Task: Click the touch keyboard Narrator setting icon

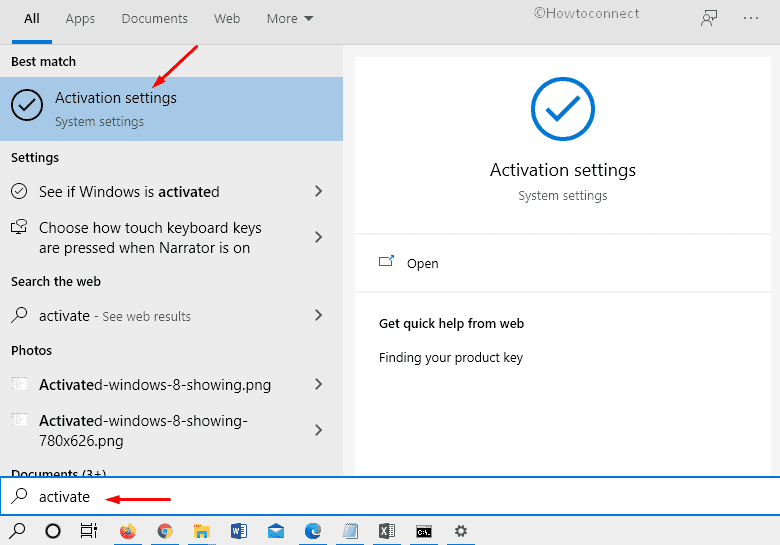Action: [19, 227]
